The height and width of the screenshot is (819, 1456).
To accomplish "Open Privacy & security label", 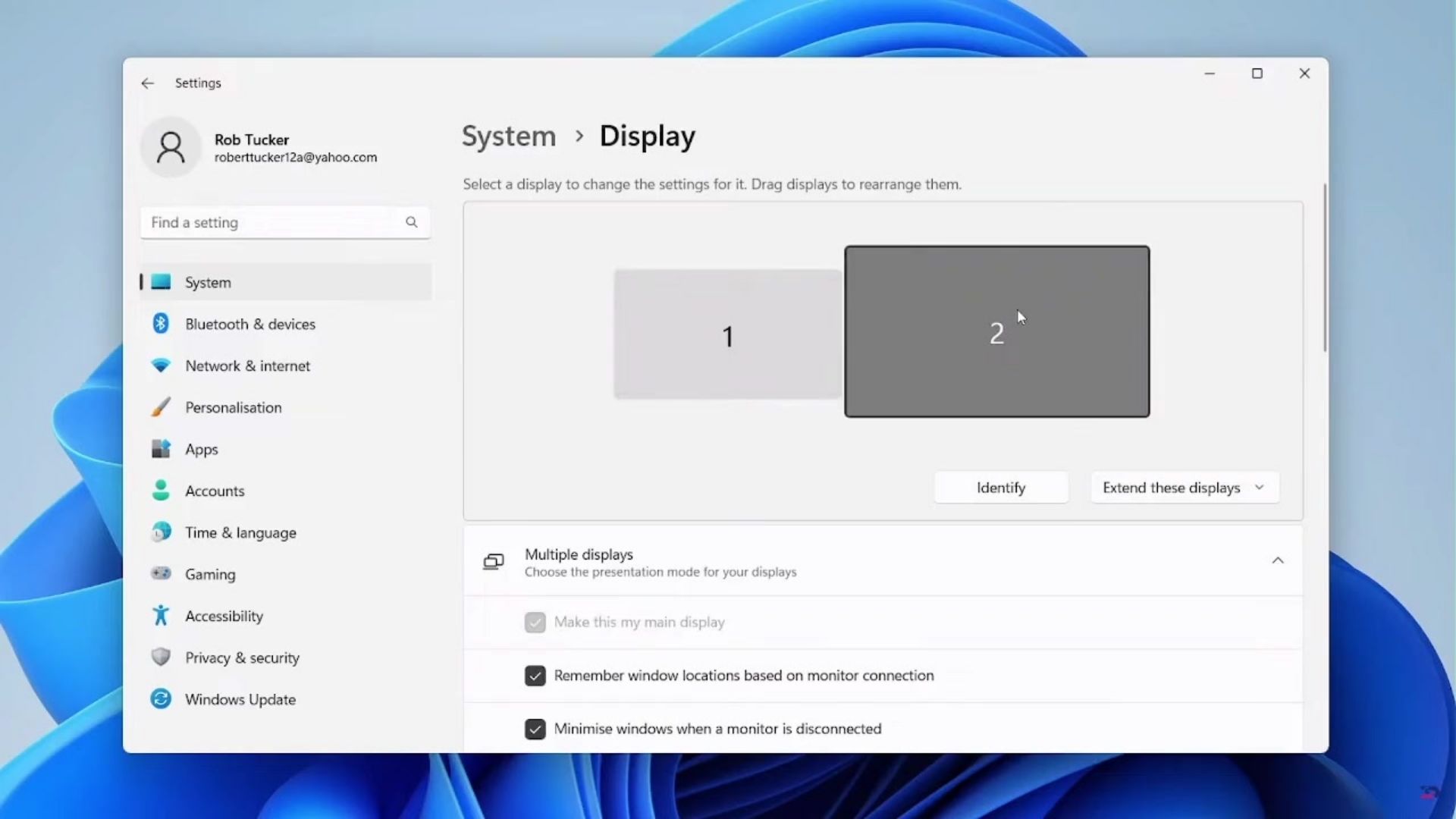I will point(242,658).
